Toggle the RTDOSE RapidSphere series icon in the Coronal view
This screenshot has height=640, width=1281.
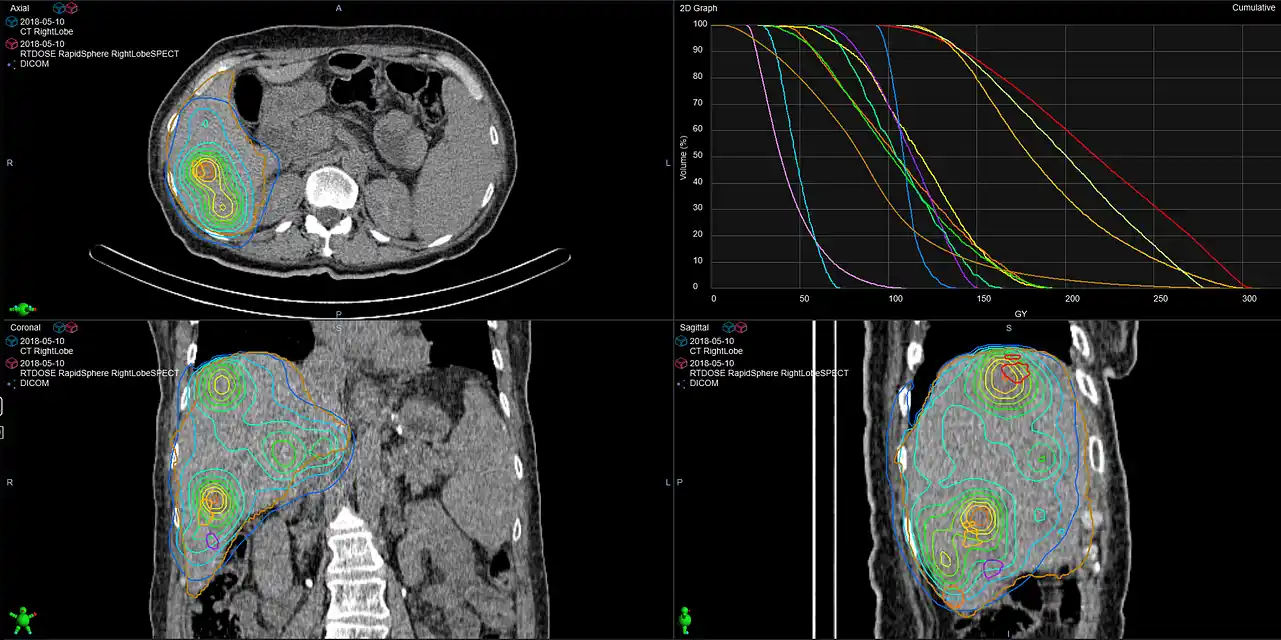tap(11, 364)
